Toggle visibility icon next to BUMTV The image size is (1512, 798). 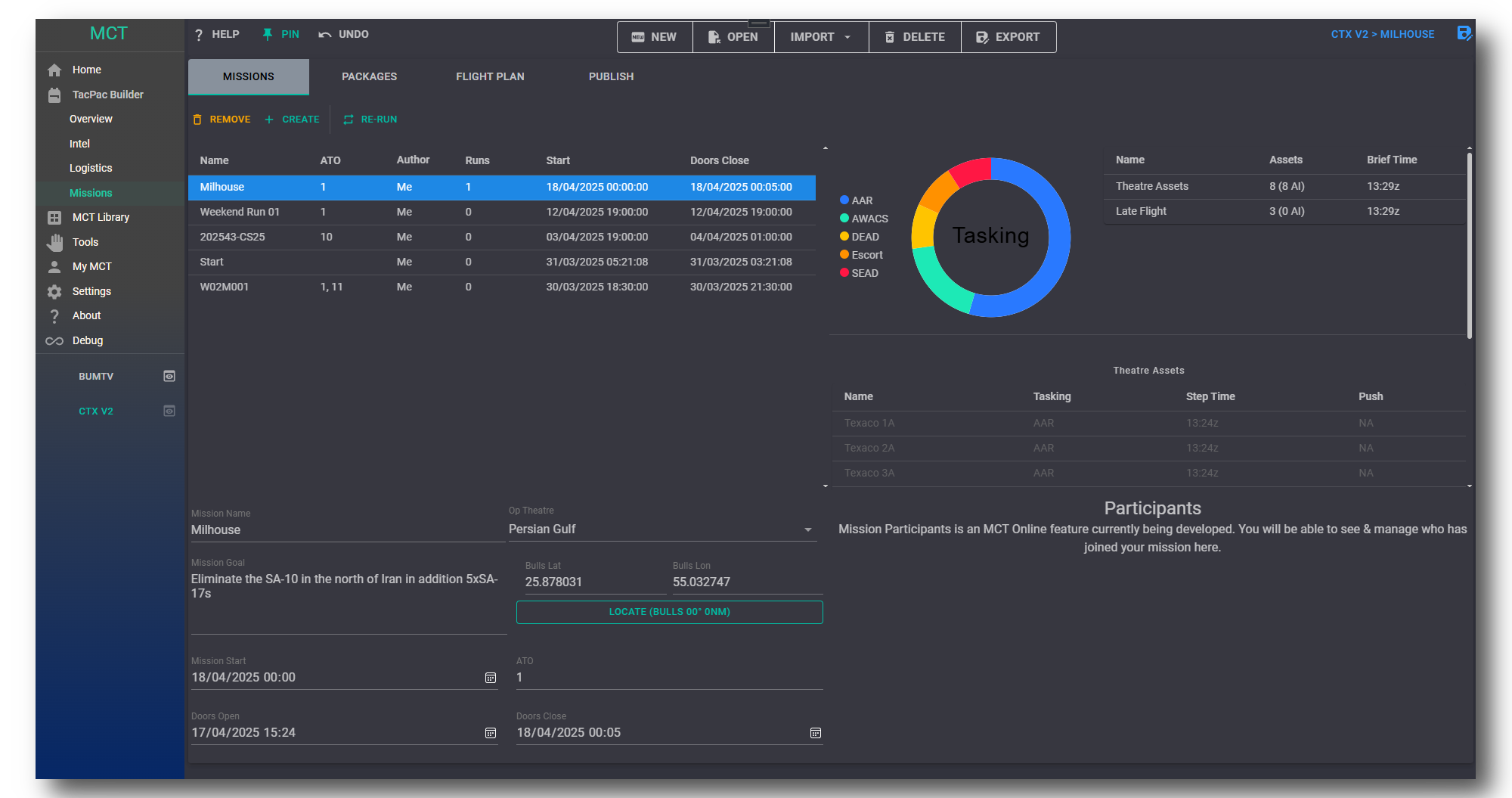[169, 376]
